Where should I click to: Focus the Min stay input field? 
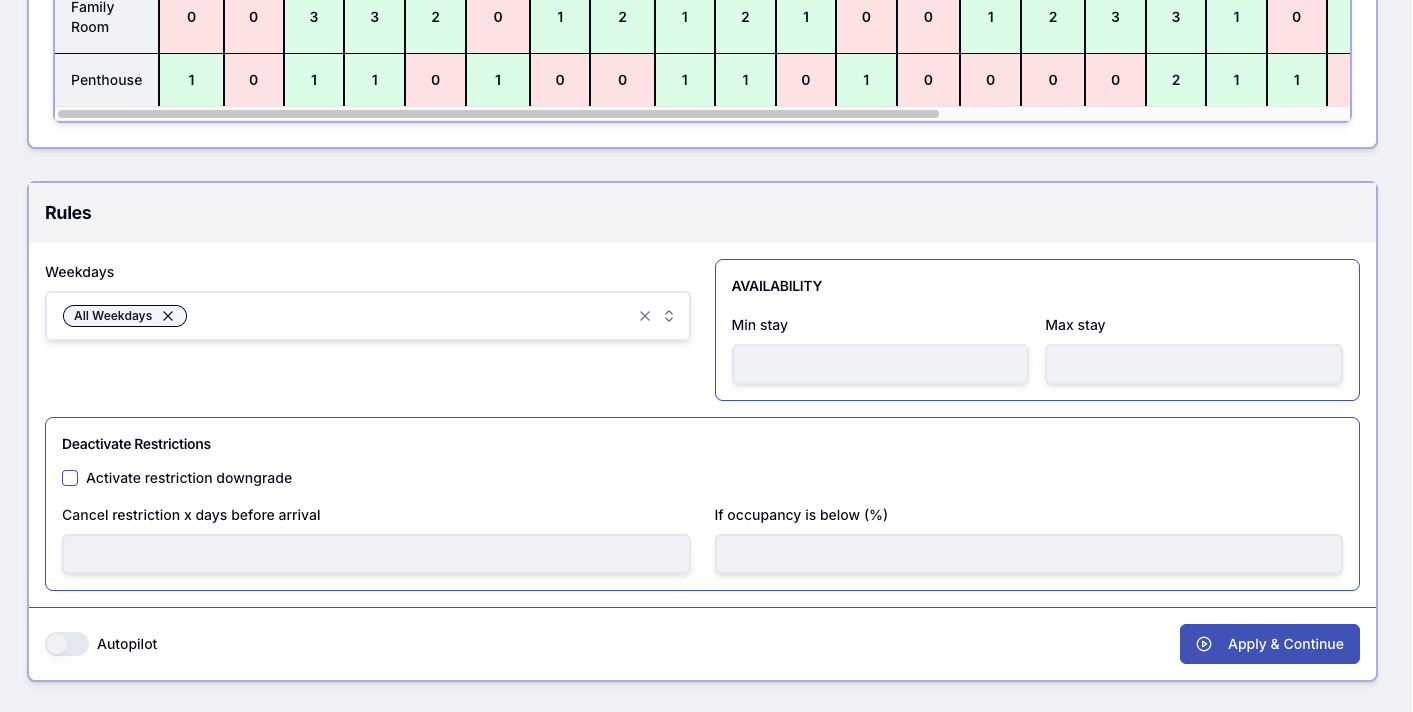(x=880, y=364)
